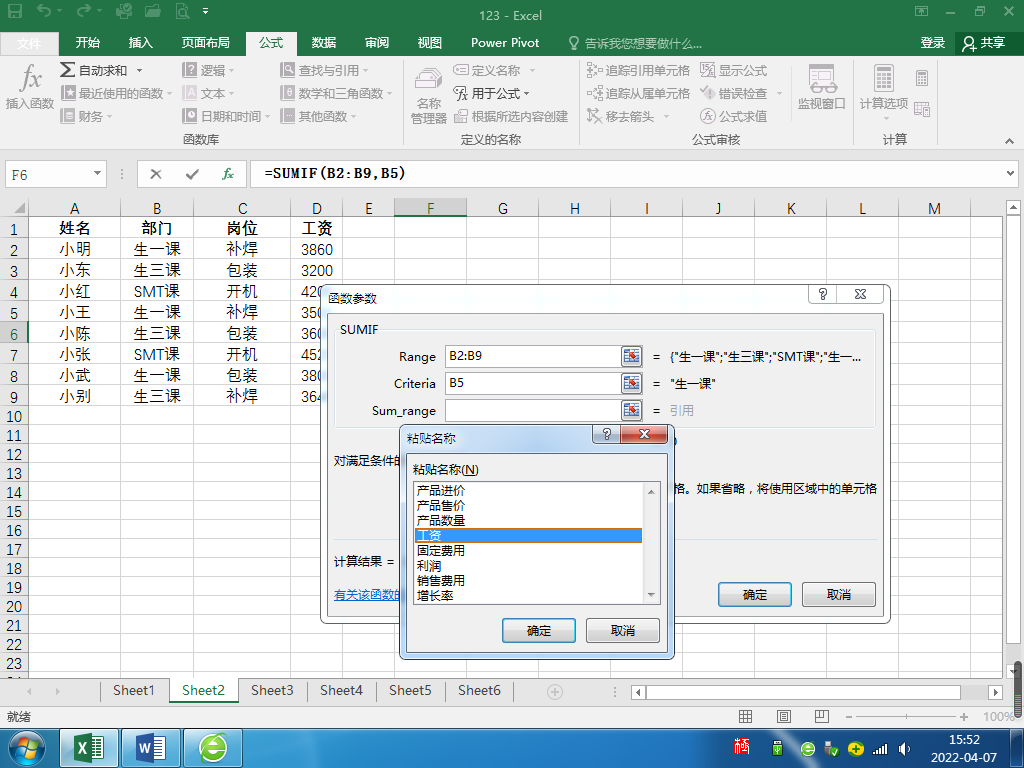
Task: Select 增长率 in the paste name list
Action: coord(528,596)
